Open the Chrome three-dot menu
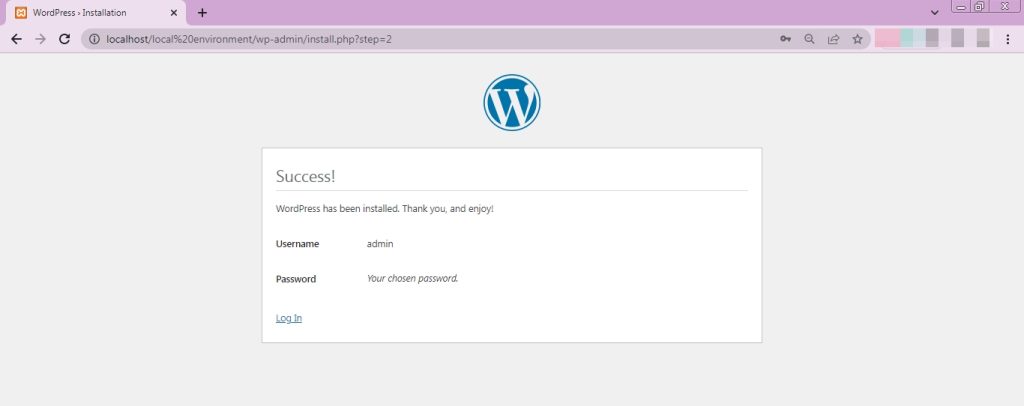The height and width of the screenshot is (406, 1024). point(1008,39)
